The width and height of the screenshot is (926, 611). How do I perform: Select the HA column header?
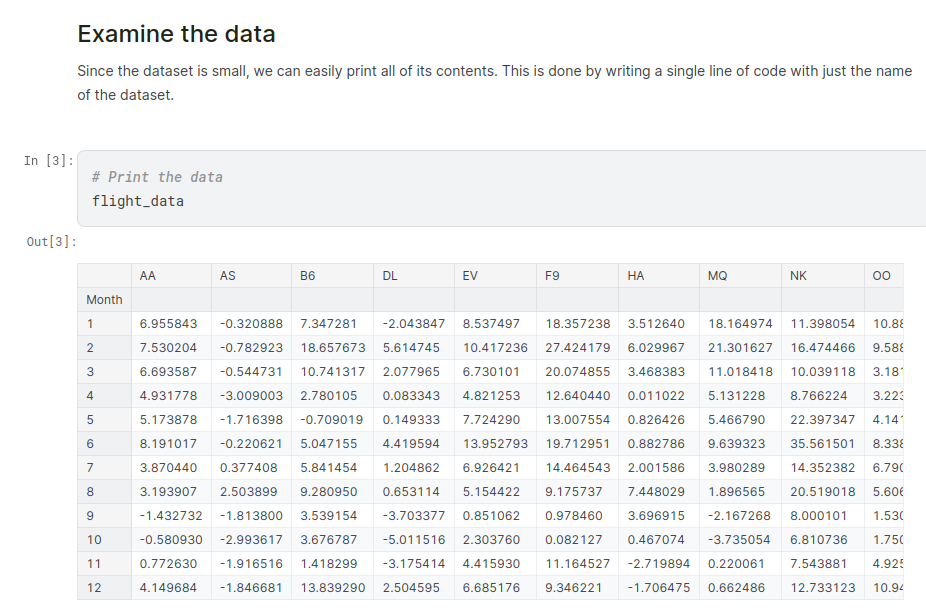pyautogui.click(x=636, y=276)
